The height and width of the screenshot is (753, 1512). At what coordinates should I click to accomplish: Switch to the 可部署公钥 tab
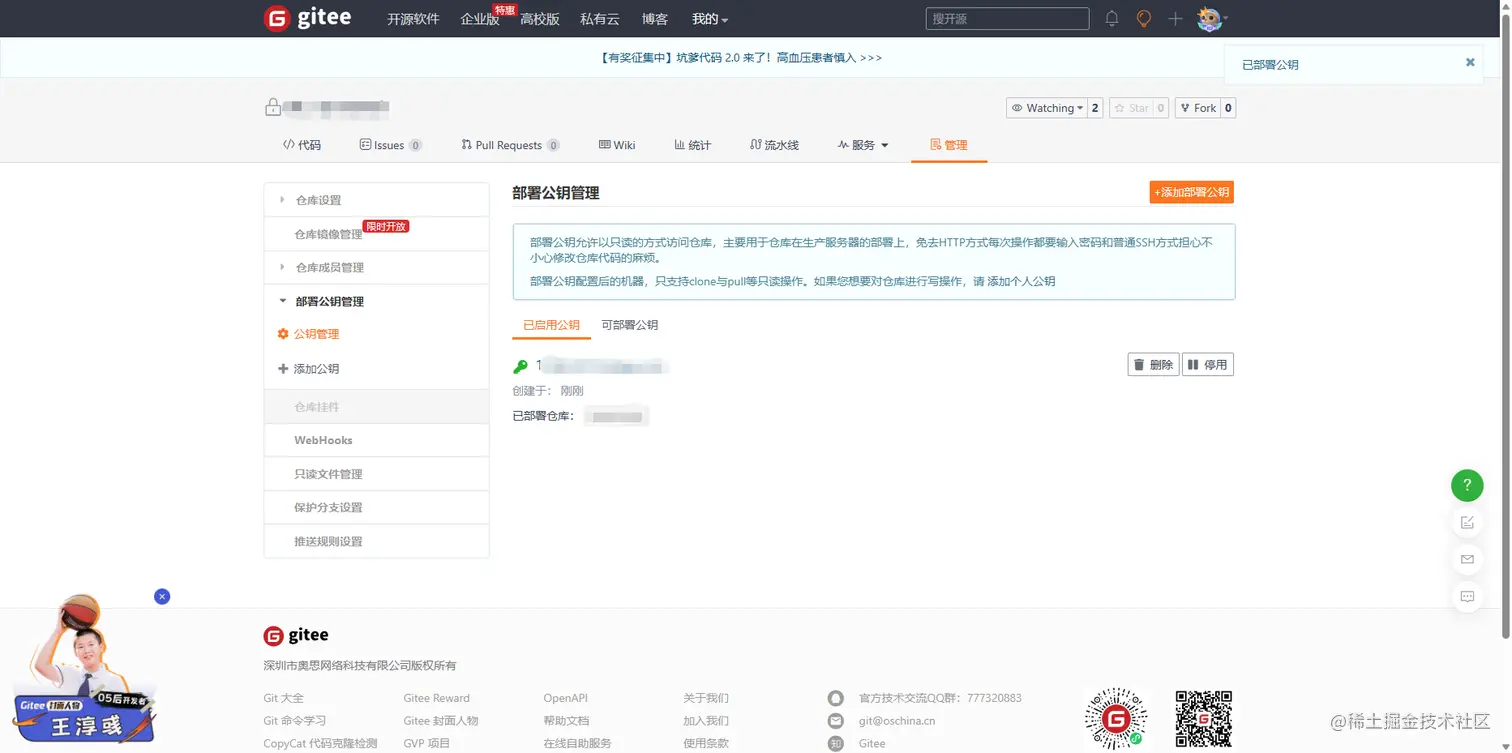click(x=630, y=325)
